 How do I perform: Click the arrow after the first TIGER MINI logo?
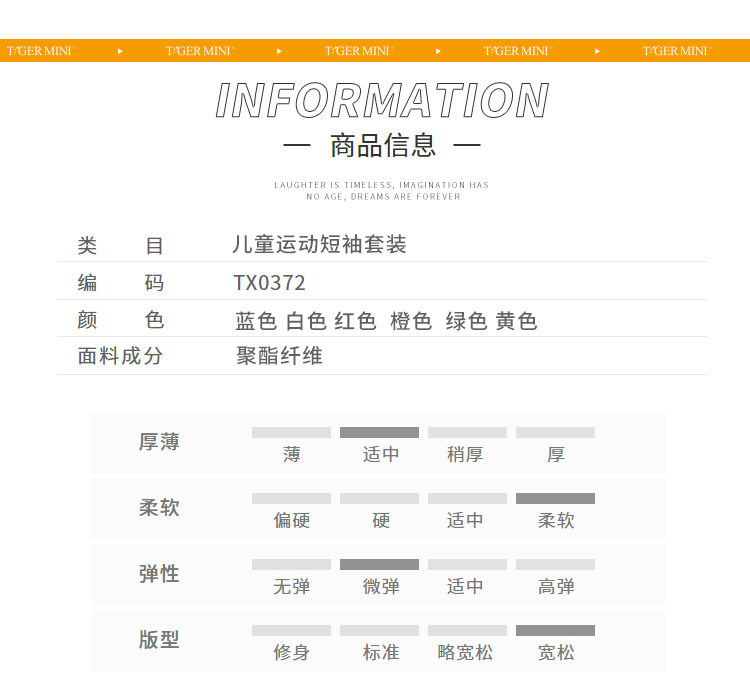click(x=120, y=51)
